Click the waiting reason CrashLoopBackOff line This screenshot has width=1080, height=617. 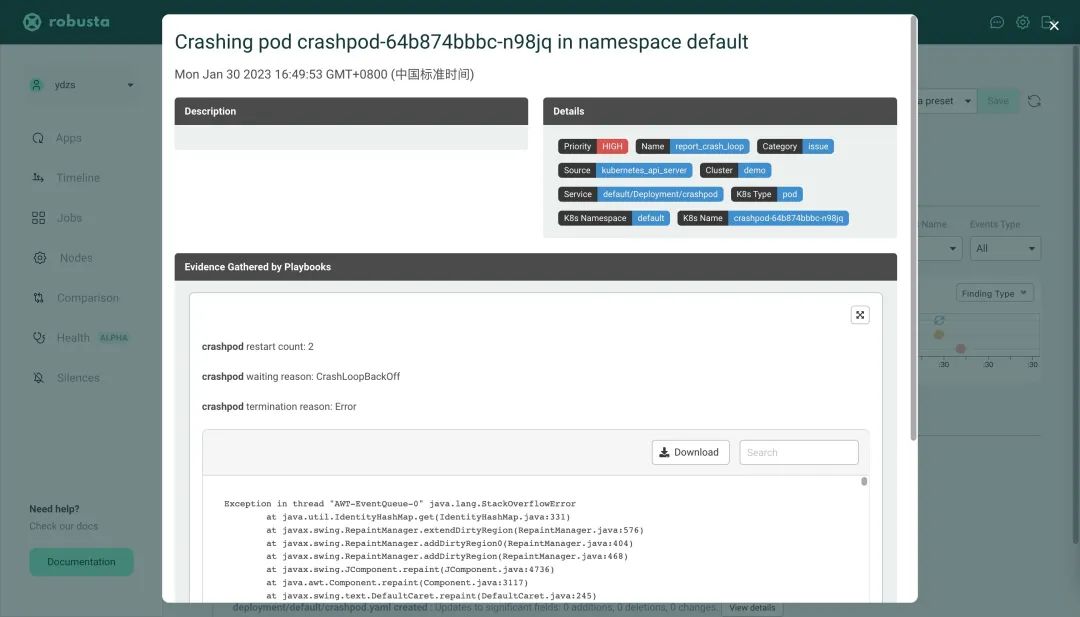click(x=301, y=377)
